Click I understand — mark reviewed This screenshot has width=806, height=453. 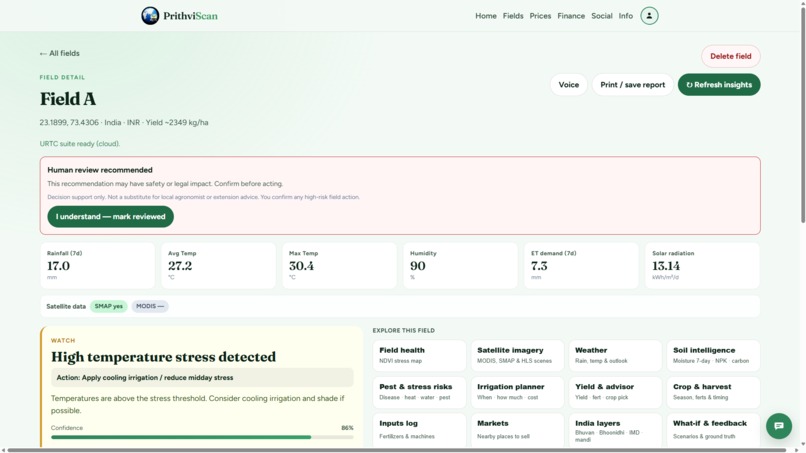111,216
